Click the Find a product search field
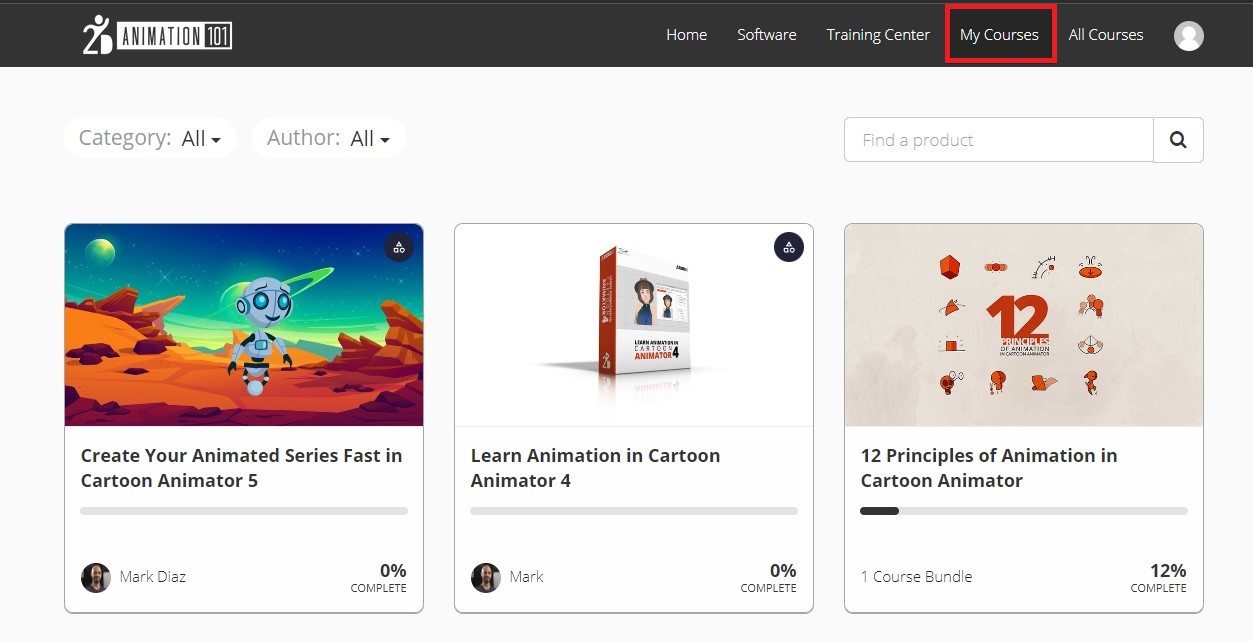 998,140
